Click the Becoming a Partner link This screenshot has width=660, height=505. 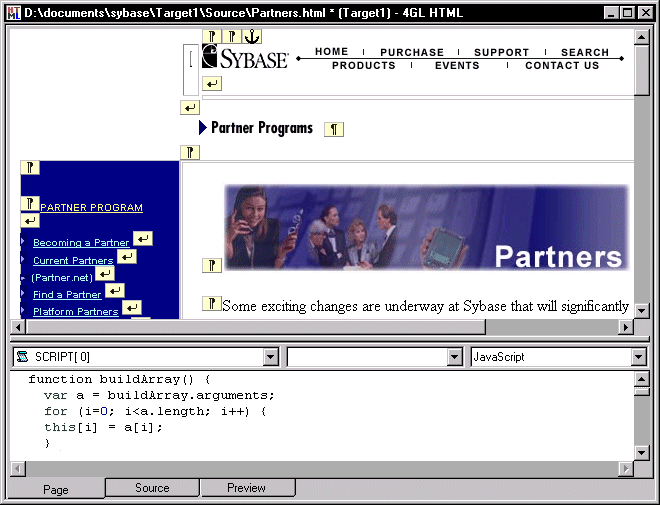click(81, 242)
